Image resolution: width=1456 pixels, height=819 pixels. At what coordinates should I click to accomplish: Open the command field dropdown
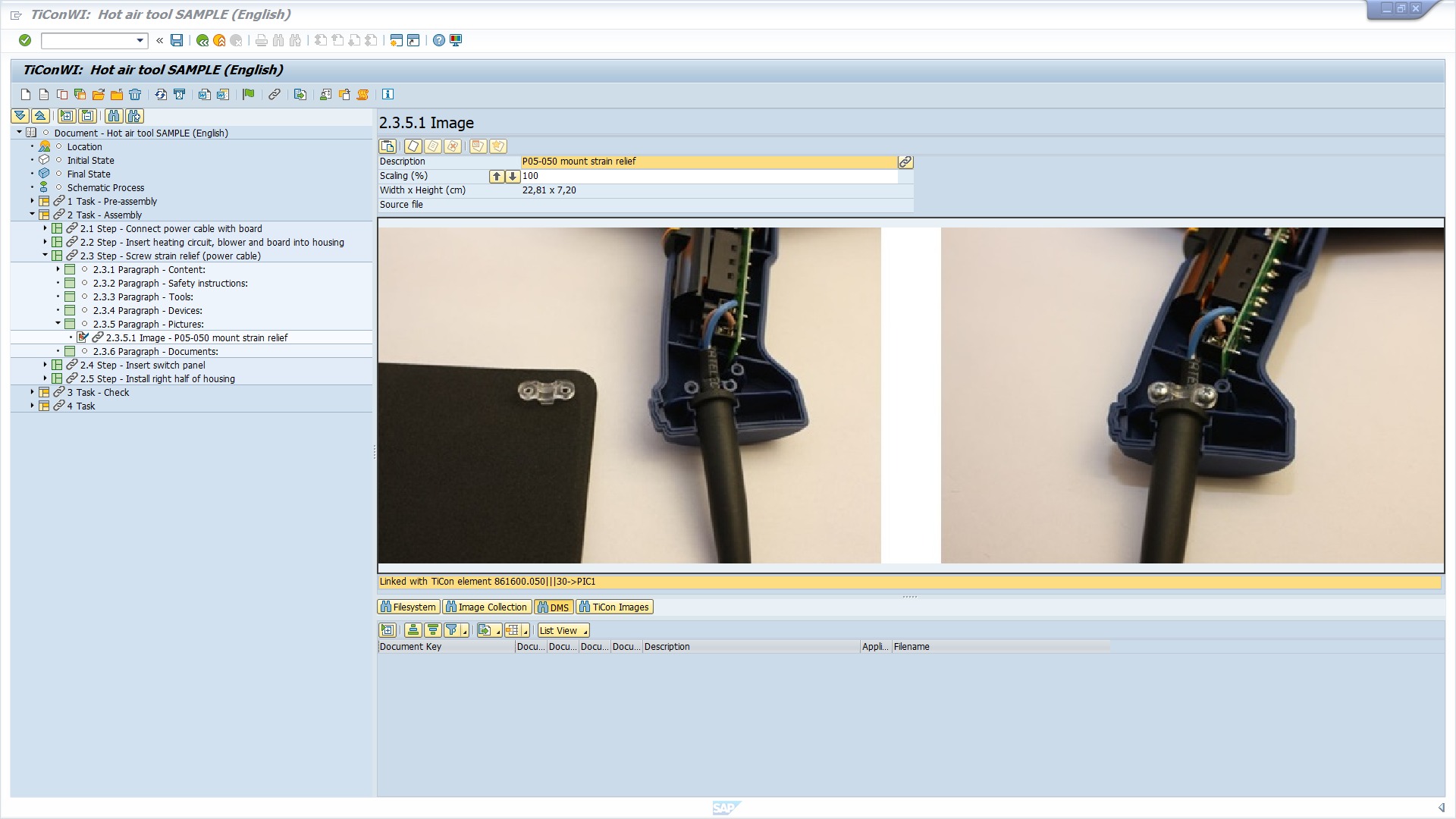[x=140, y=40]
